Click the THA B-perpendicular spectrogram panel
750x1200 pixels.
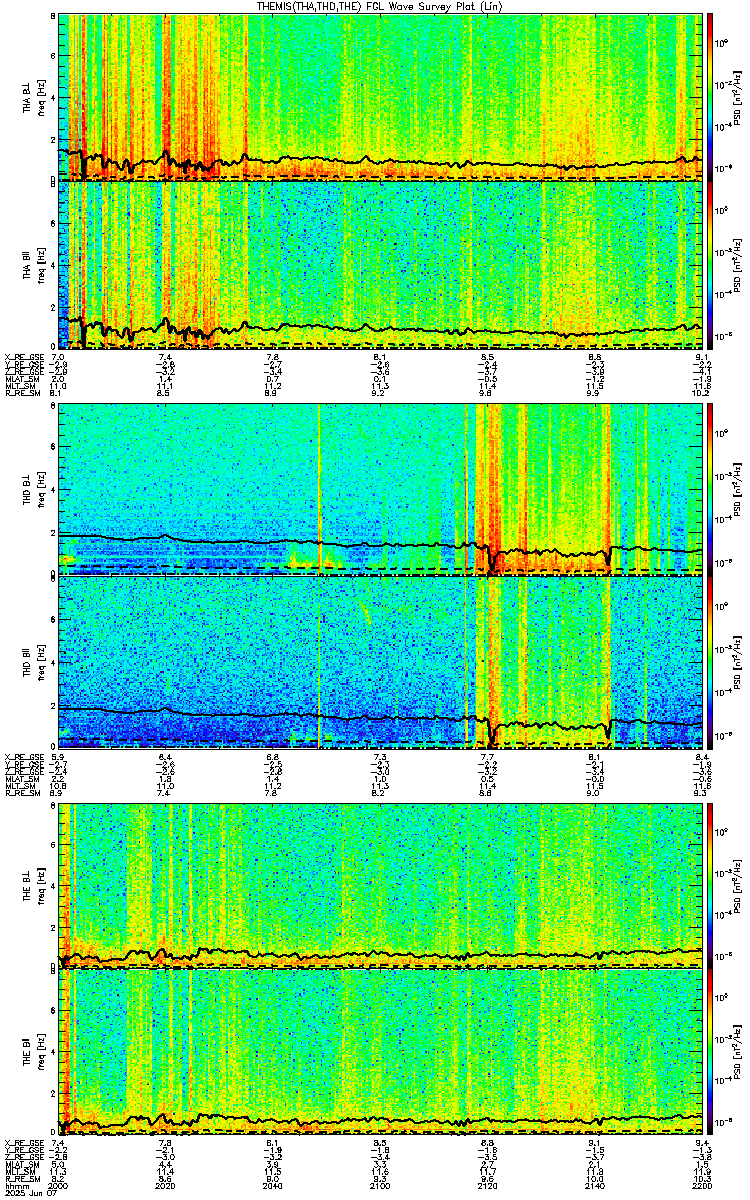[381, 96]
